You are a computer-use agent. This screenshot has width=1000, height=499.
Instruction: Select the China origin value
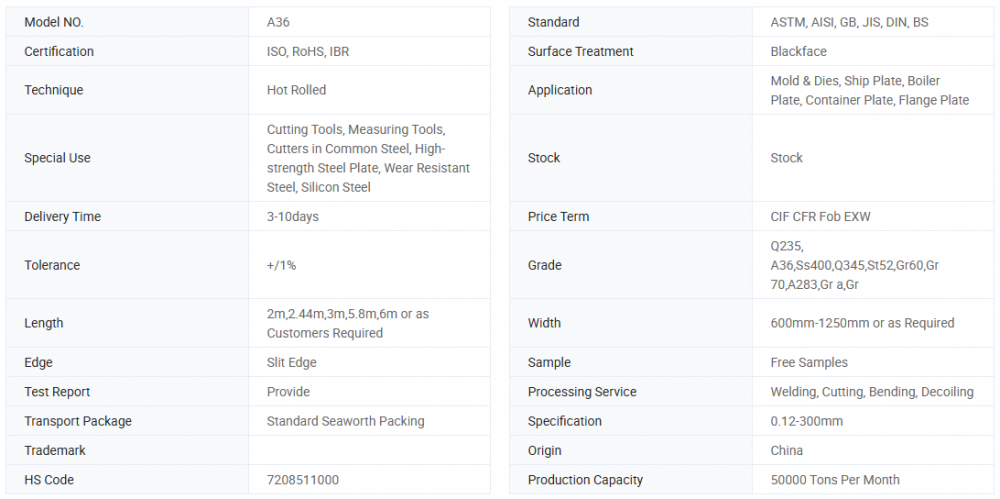pyautogui.click(x=786, y=451)
